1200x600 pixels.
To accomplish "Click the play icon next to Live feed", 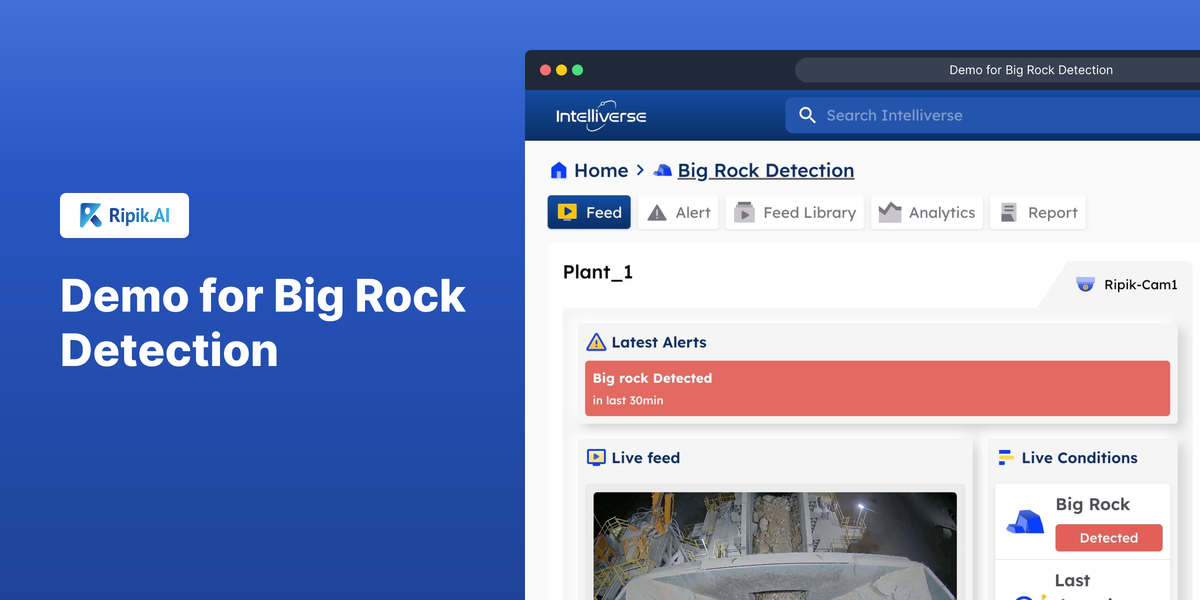I will pyautogui.click(x=598, y=457).
